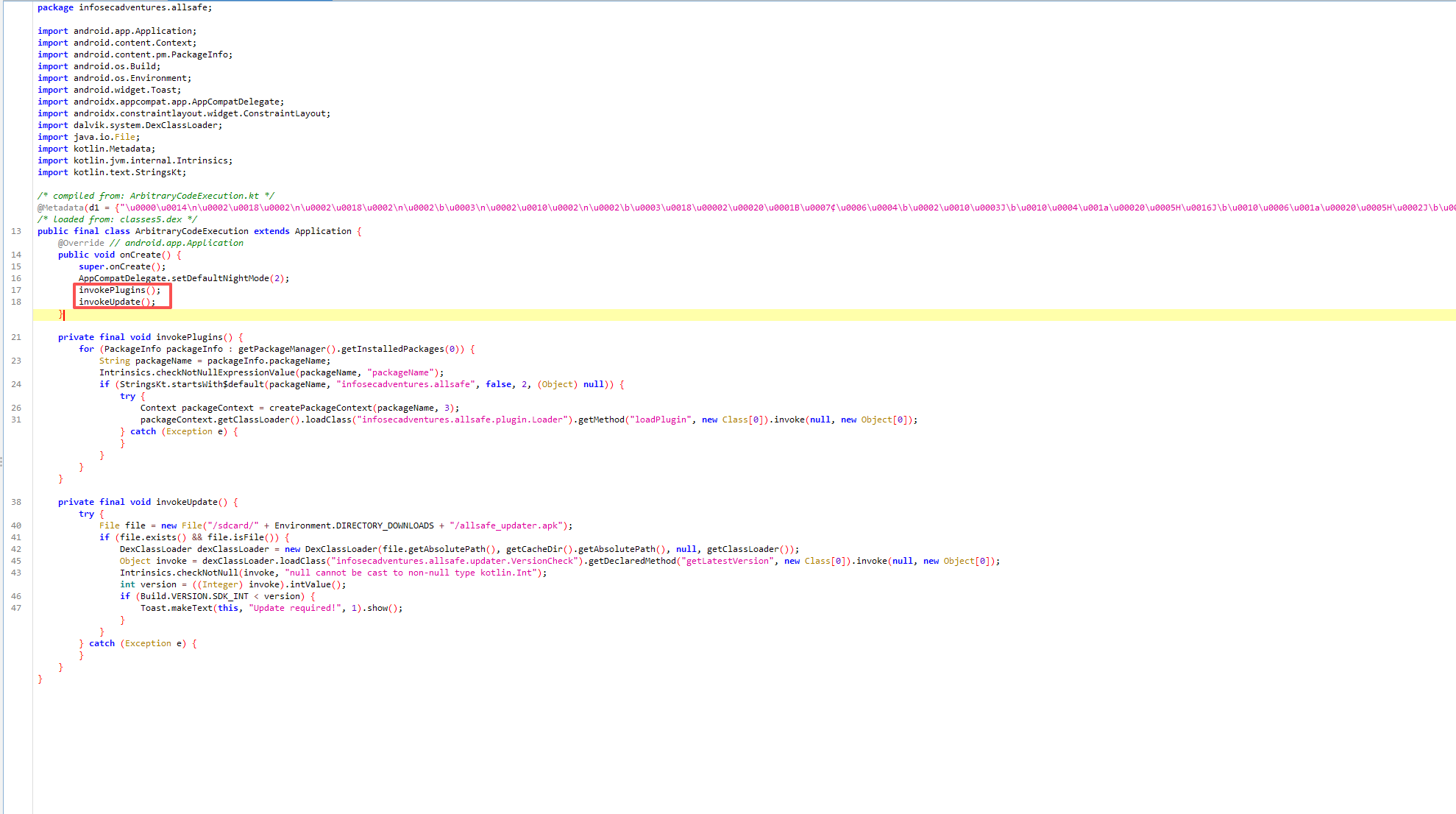Click line number 47 in the gutter
1456x814 pixels.
(16, 608)
